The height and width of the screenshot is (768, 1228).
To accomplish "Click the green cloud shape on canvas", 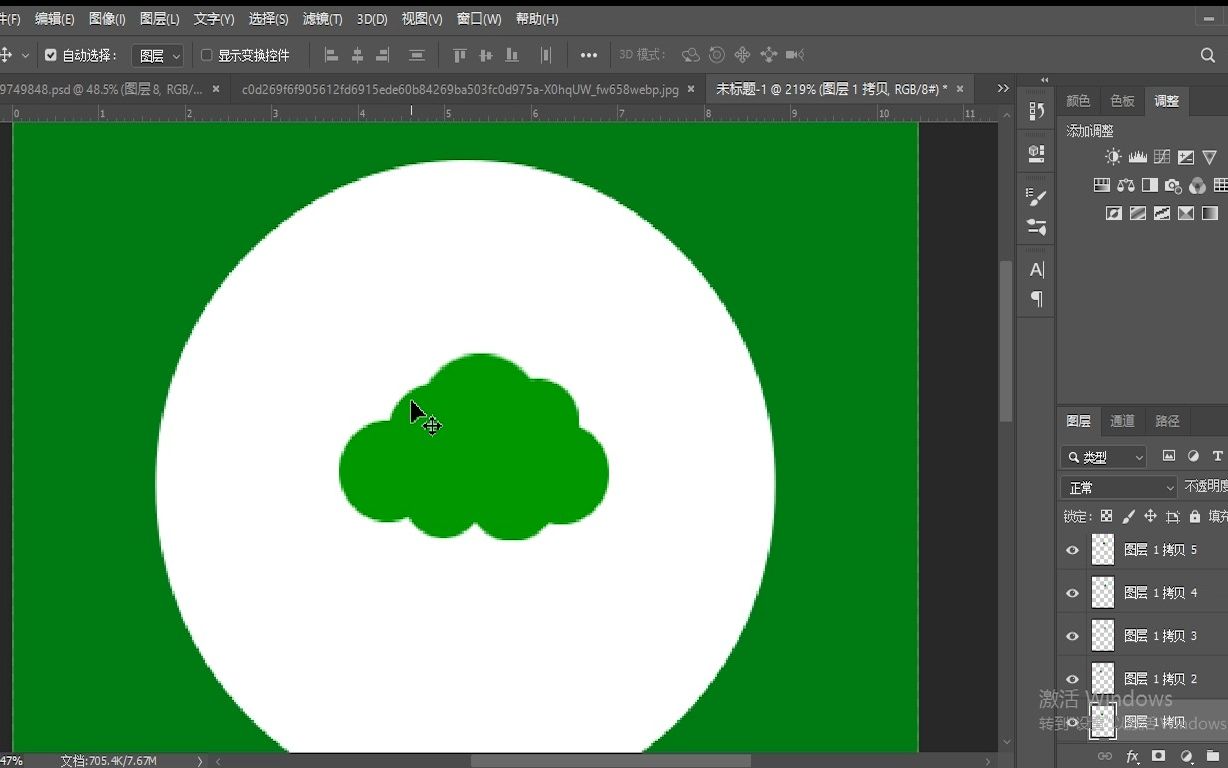I will pos(474,447).
